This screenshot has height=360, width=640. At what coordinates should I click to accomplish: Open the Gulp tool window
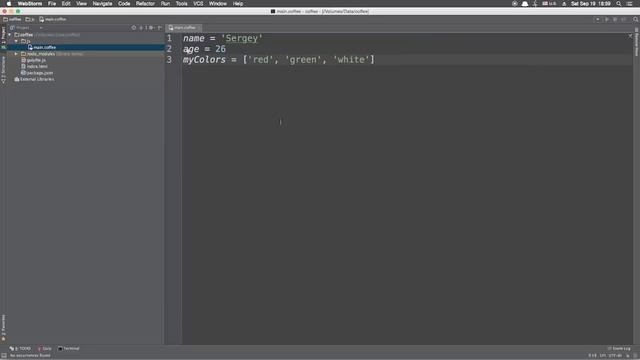[44, 349]
